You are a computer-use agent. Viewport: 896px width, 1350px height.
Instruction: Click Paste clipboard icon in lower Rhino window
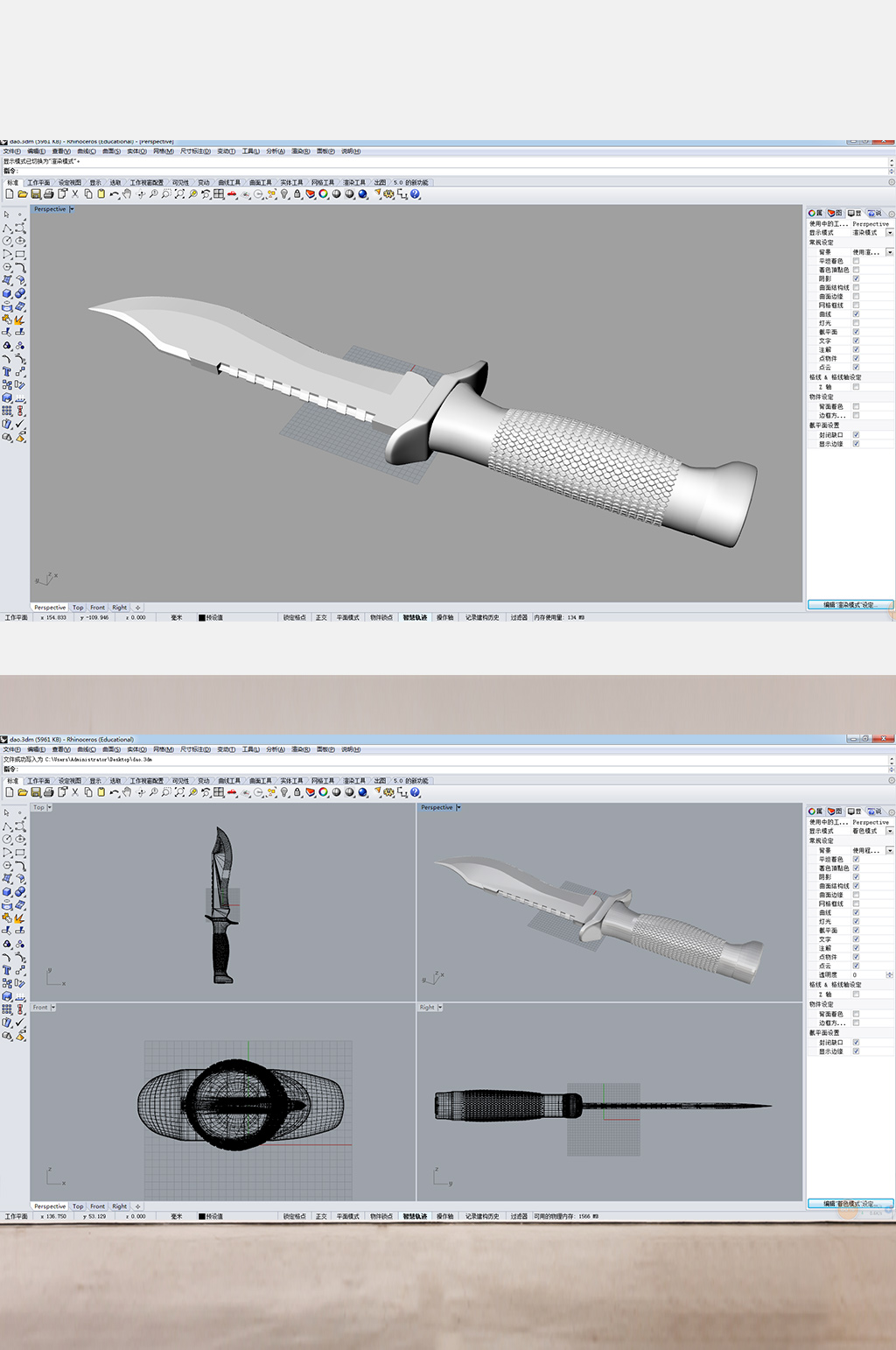101,792
